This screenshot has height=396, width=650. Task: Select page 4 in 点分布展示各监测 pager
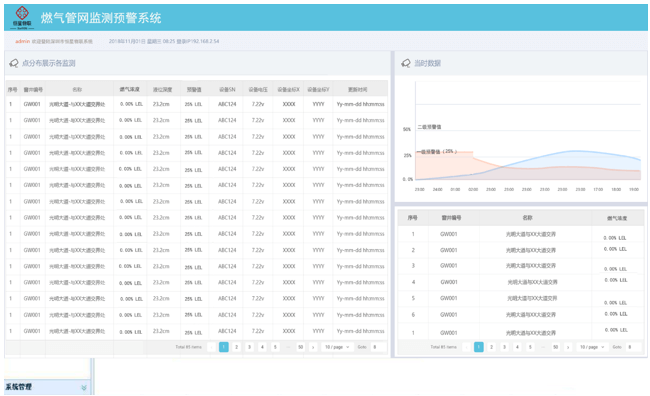tap(262, 347)
